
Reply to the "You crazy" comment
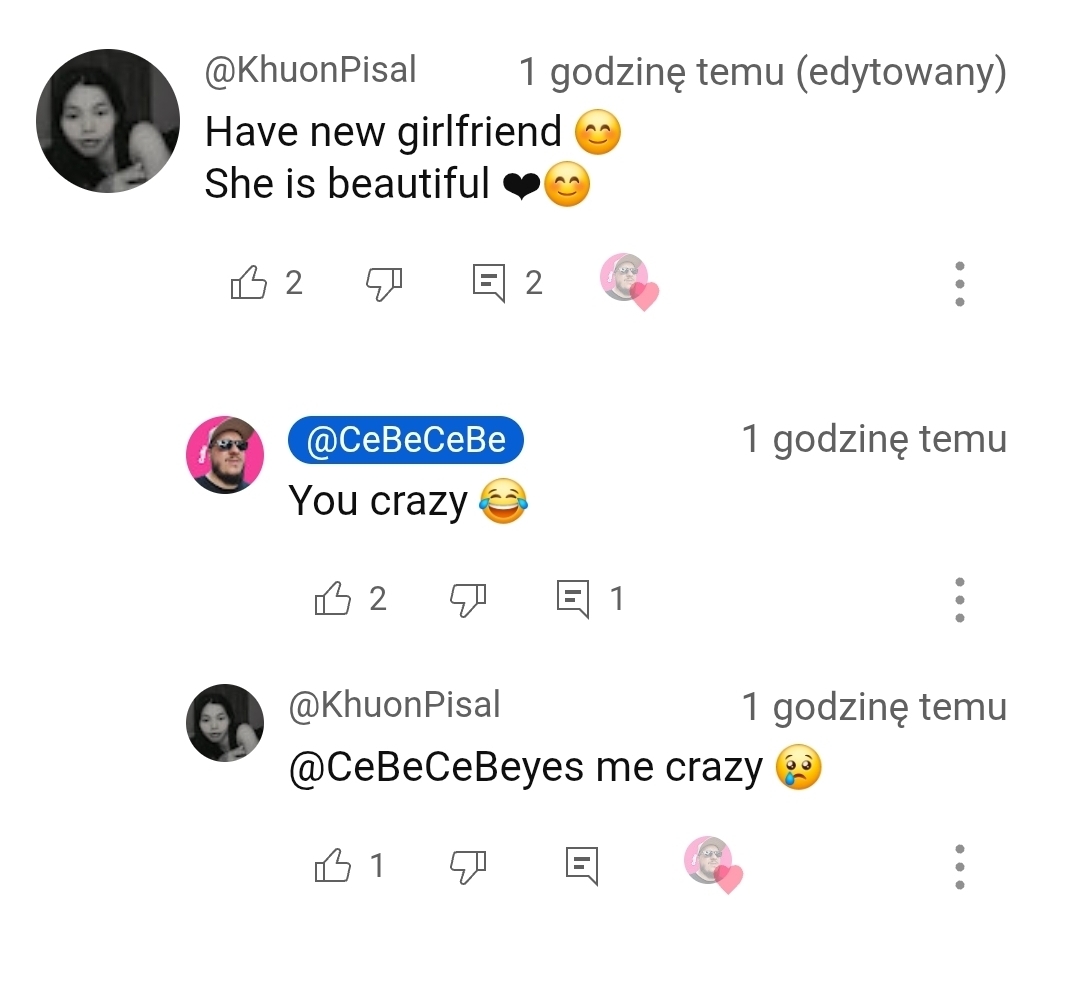[573, 599]
